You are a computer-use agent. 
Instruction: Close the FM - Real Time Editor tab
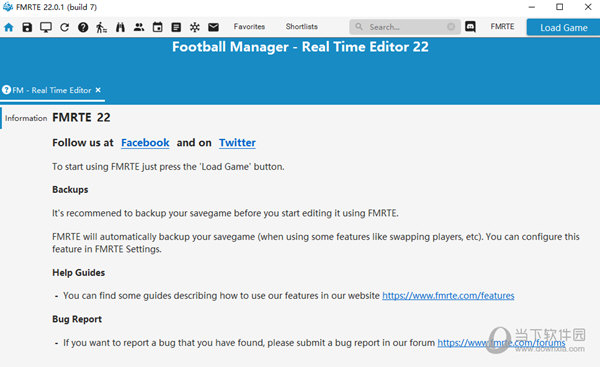(x=98, y=90)
